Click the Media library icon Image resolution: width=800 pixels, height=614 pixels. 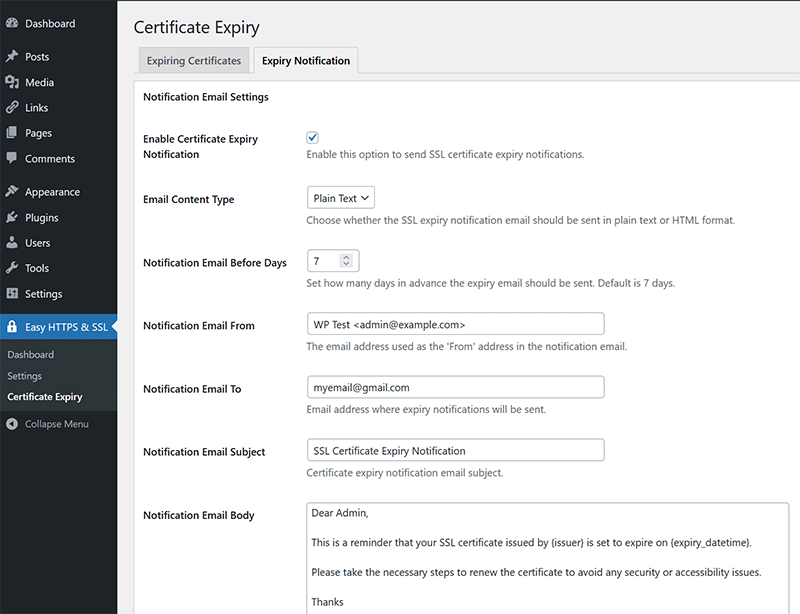point(12,82)
